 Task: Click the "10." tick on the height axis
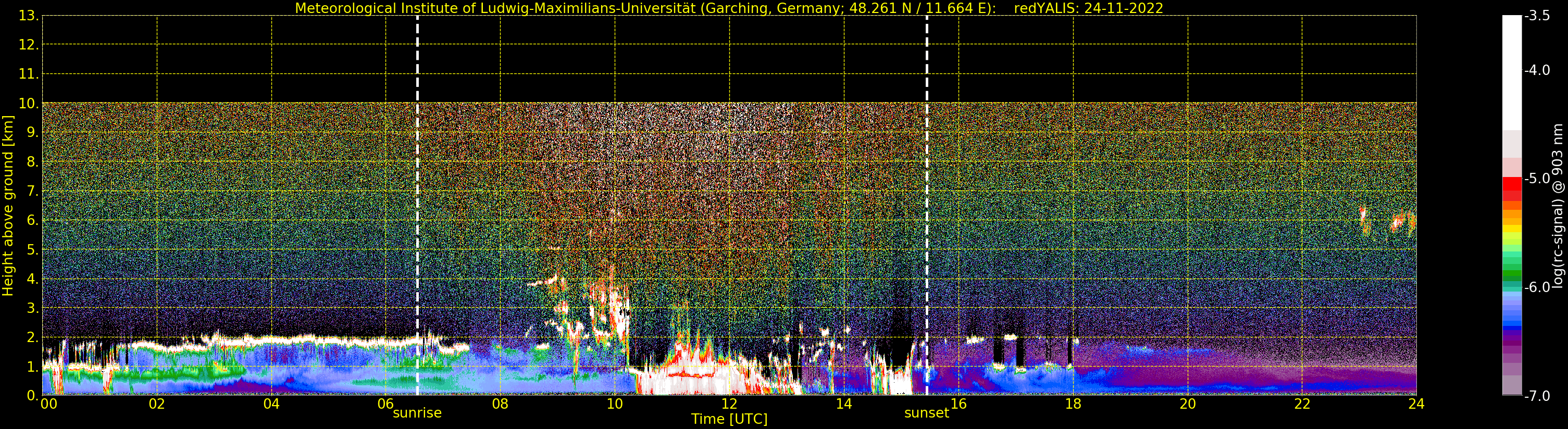[x=29, y=104]
